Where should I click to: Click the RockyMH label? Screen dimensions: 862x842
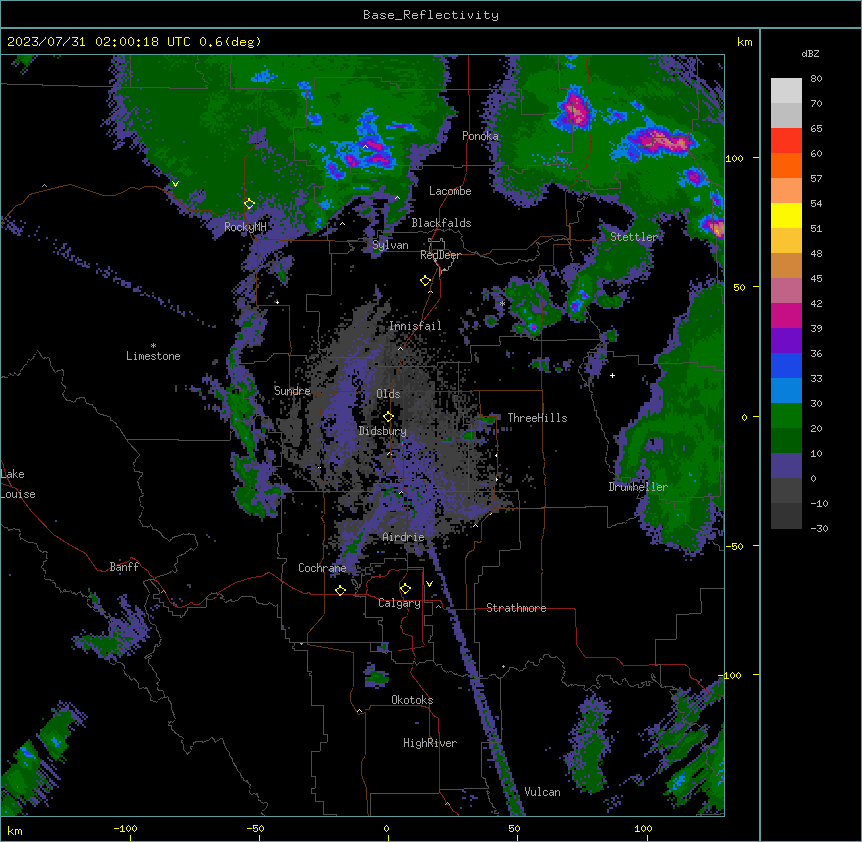tap(245, 227)
